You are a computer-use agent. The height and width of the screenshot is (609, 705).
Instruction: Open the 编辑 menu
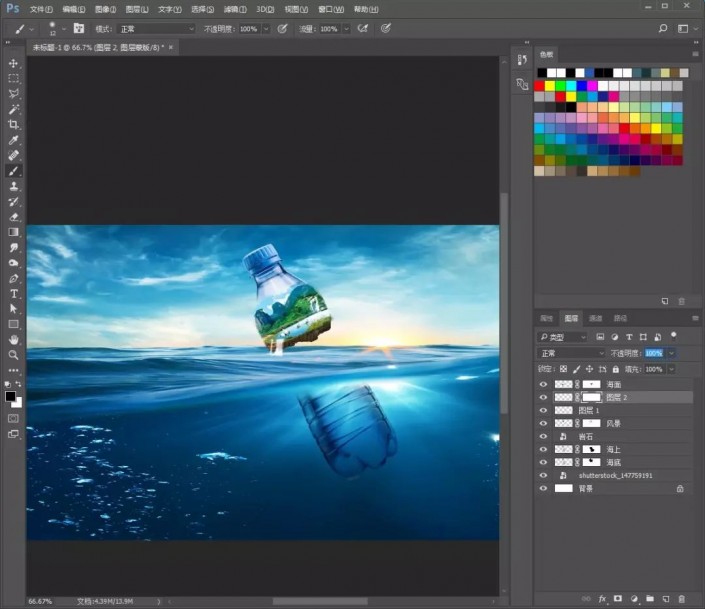coord(74,9)
